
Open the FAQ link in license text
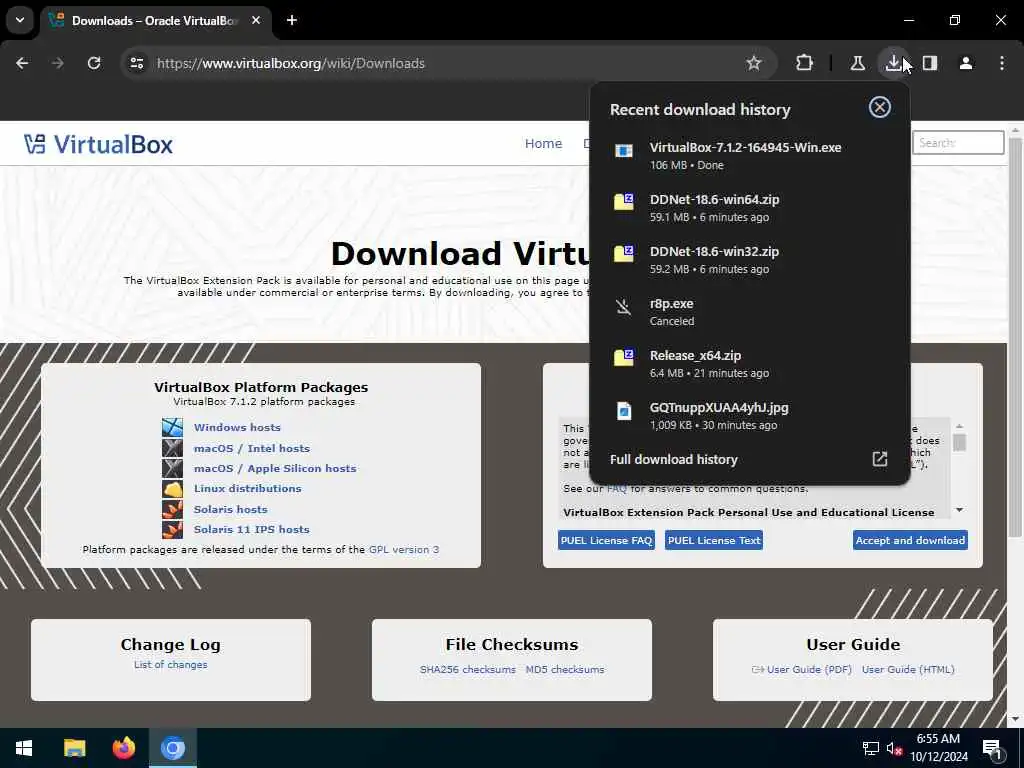point(616,488)
